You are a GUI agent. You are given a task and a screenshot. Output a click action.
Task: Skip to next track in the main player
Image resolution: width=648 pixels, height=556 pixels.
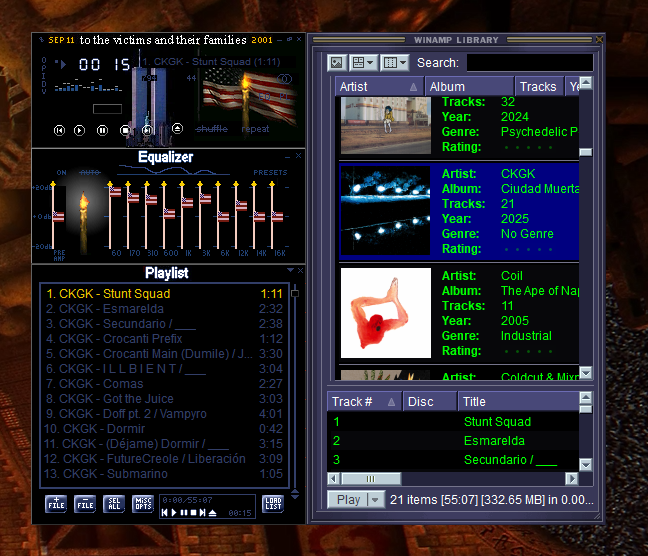coord(147,131)
